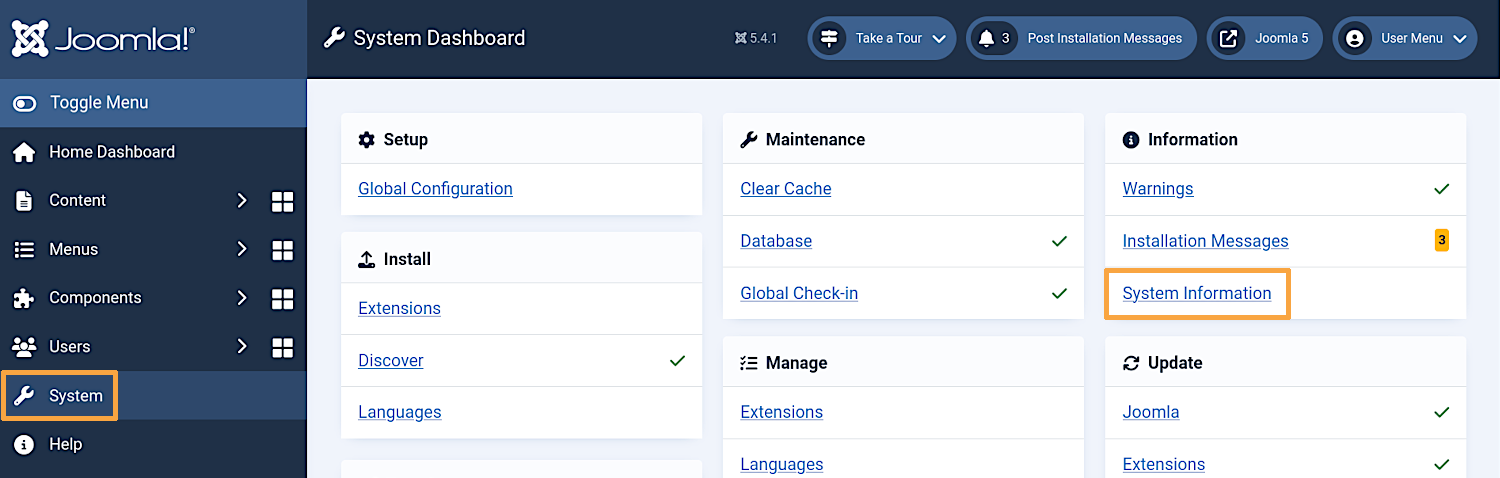
Task: Click the badge 3 beside Installation Messages
Action: click(1441, 240)
